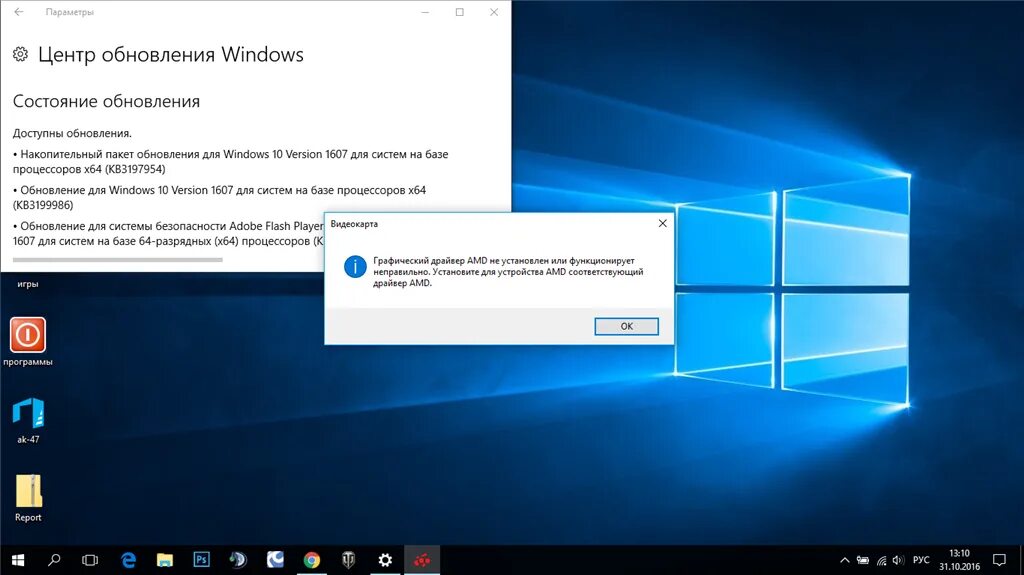Click the blue info icon in dialog
Viewport: 1024px width, 575px height.
click(x=355, y=267)
